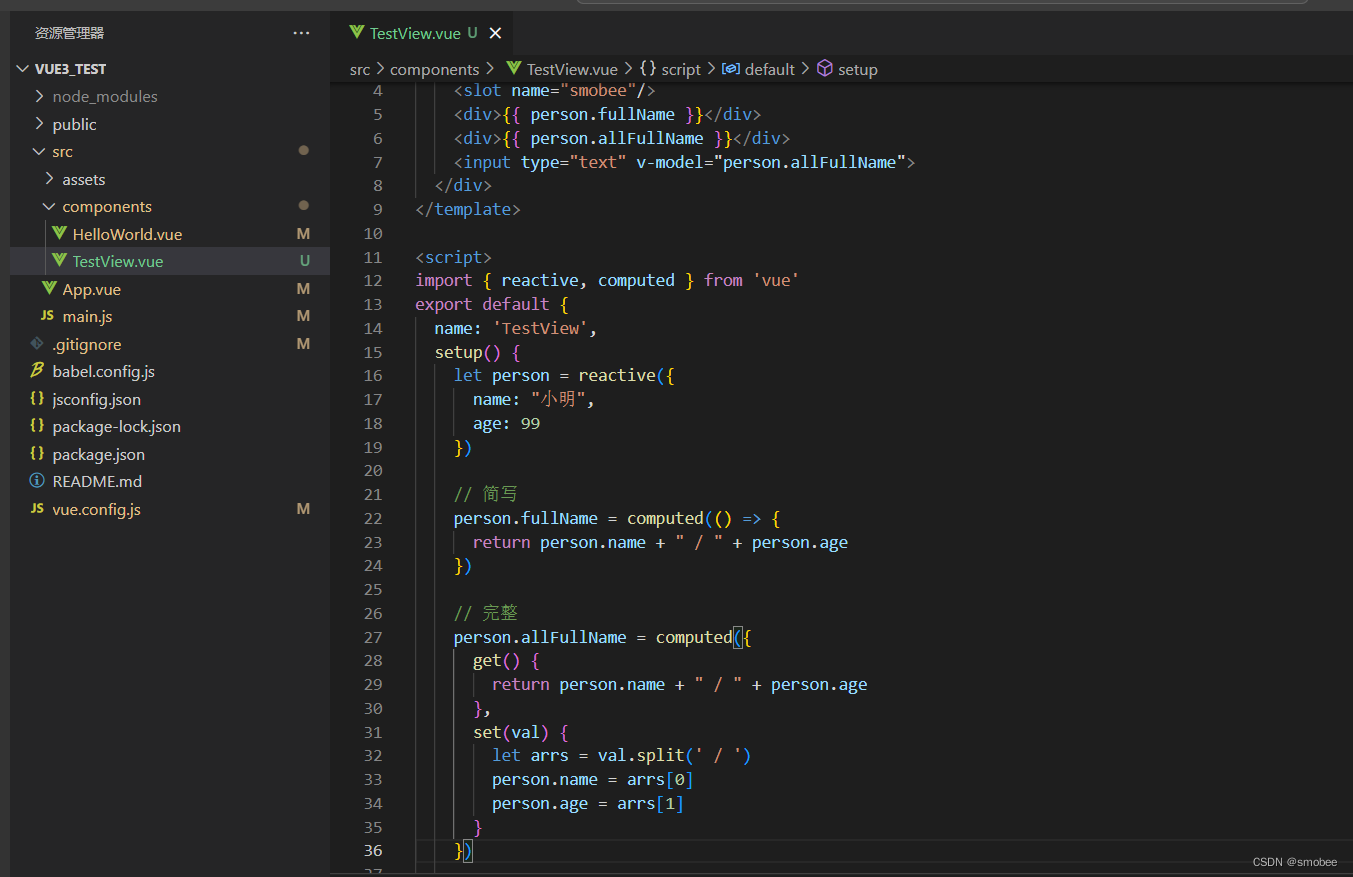Image resolution: width=1353 pixels, height=877 pixels.
Task: Click the '</template>' closing tag line
Action: coord(468,209)
